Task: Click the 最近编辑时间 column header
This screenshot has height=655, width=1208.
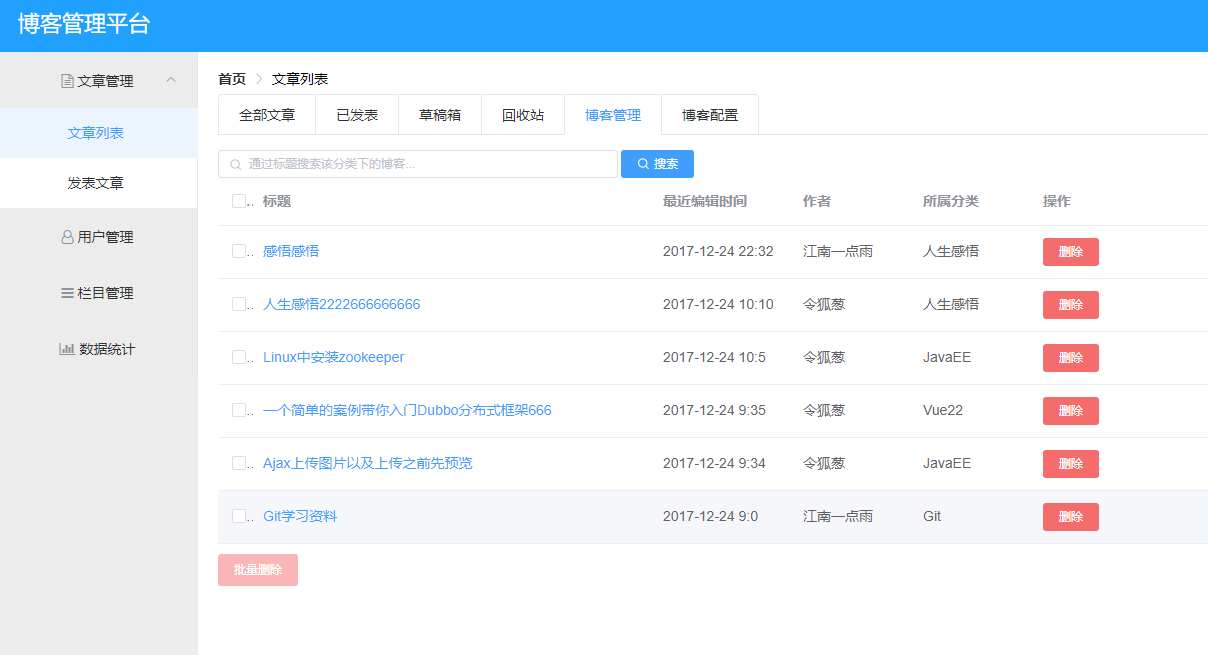Action: pyautogui.click(x=705, y=201)
